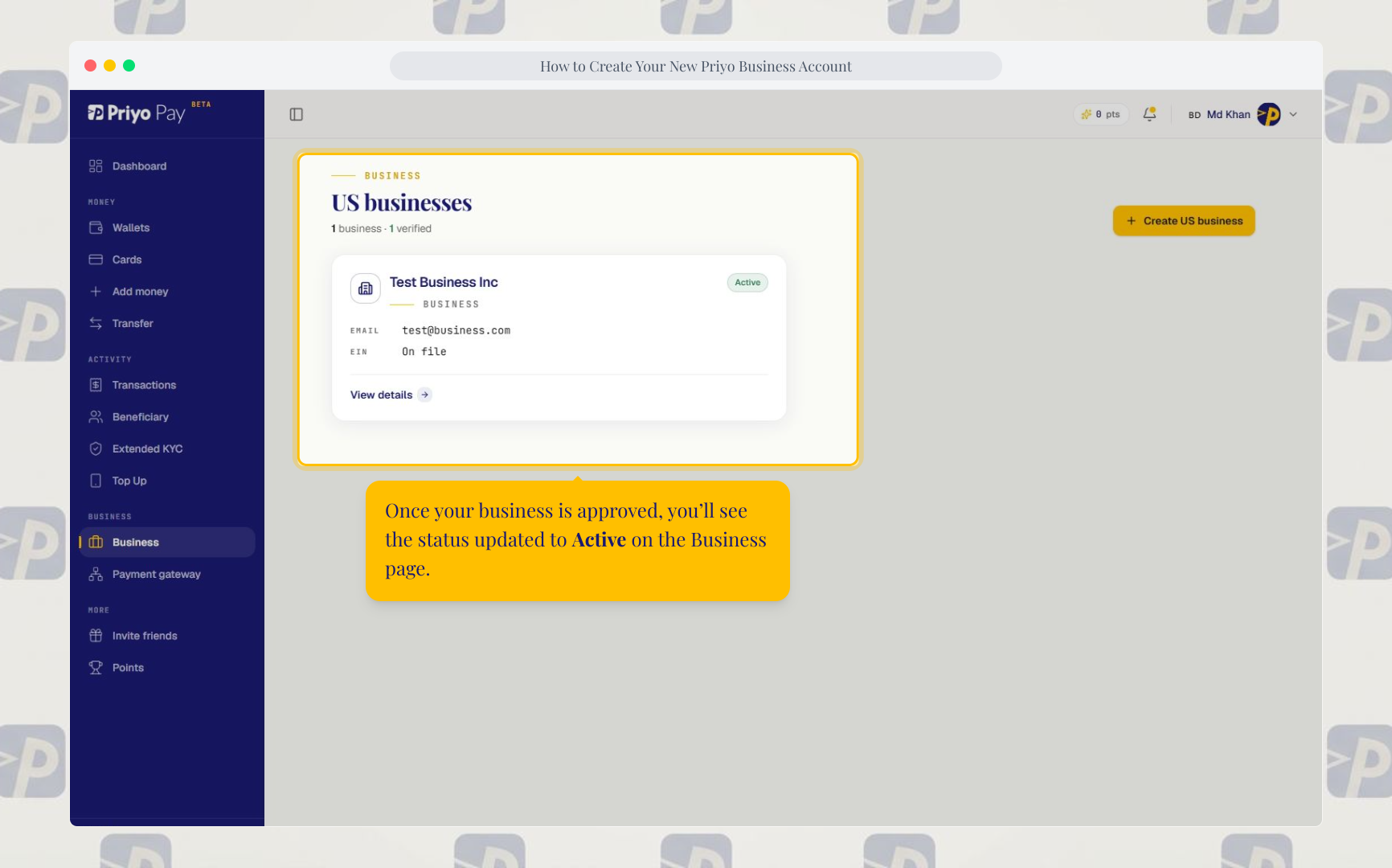Click the Create US business button

coord(1184,221)
